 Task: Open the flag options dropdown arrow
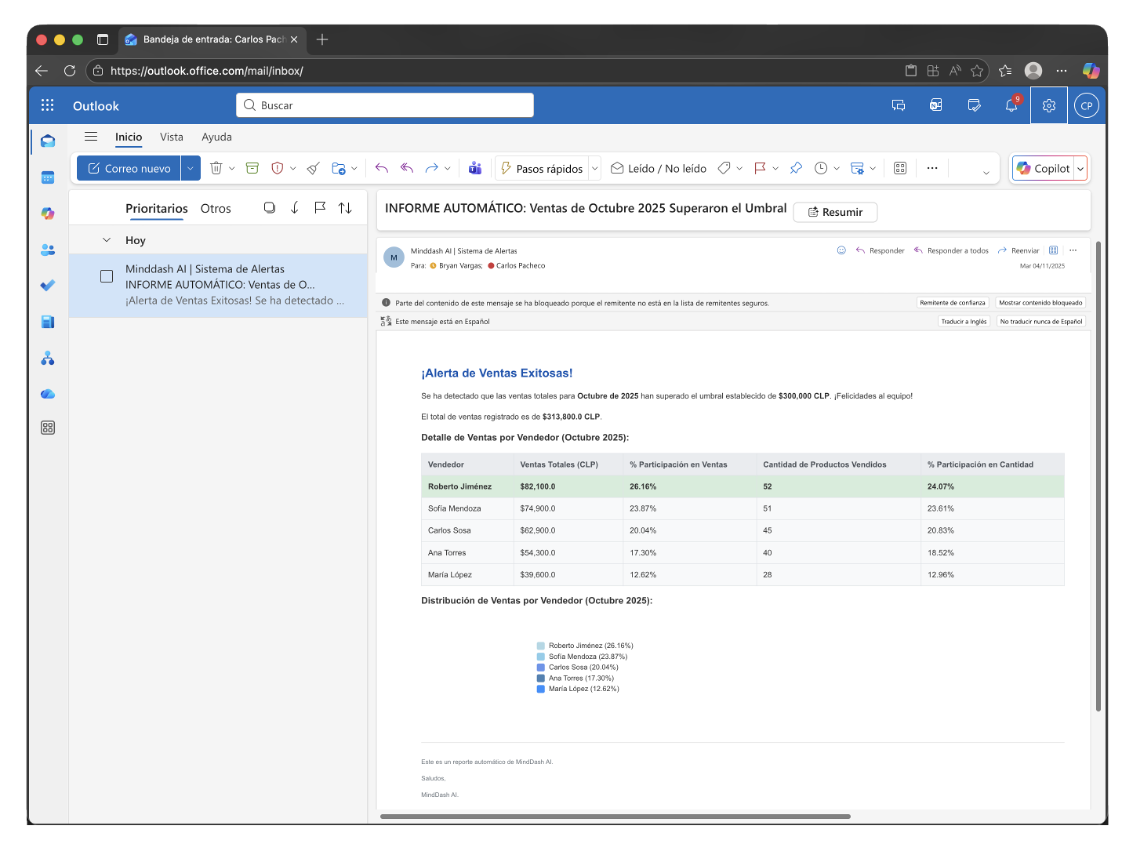[776, 169]
